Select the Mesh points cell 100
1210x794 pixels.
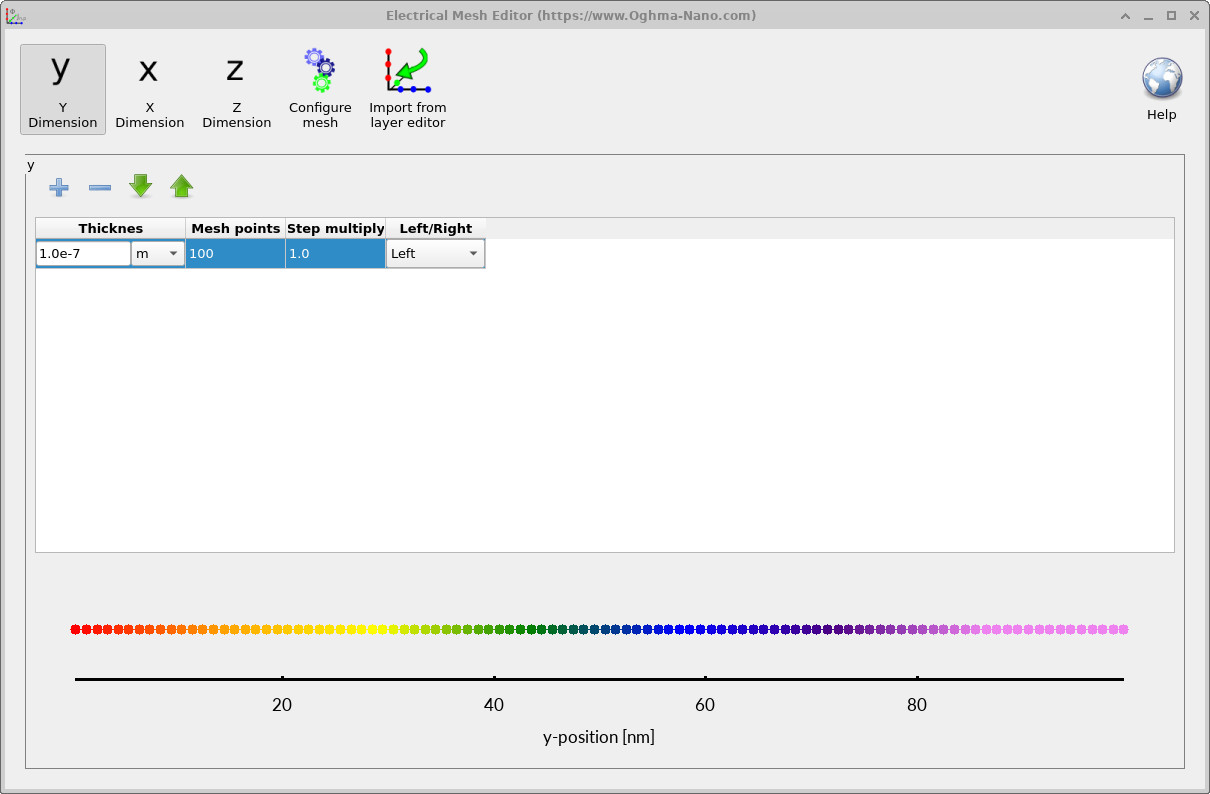point(236,254)
